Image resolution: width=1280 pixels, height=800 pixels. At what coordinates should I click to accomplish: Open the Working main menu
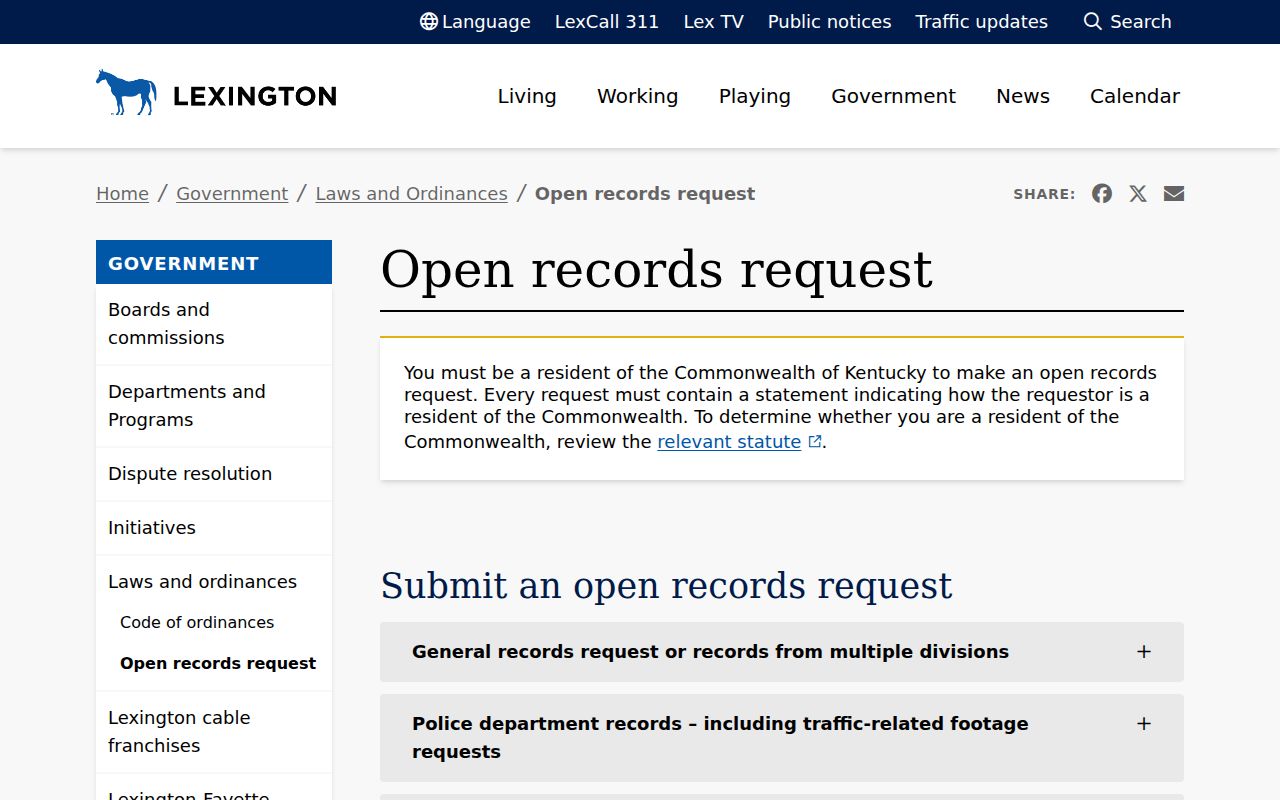[638, 96]
